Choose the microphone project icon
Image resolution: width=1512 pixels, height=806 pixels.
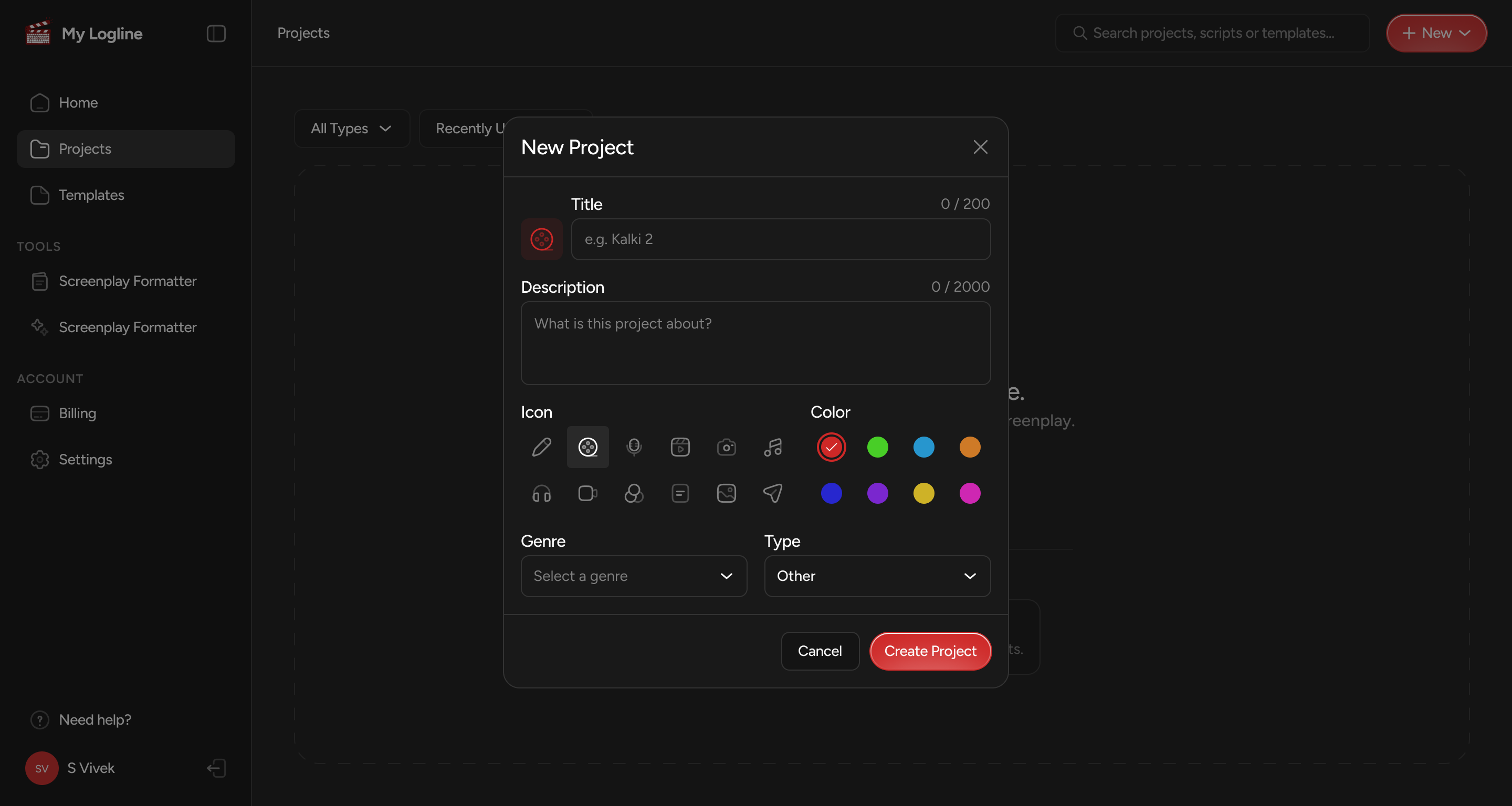point(634,447)
